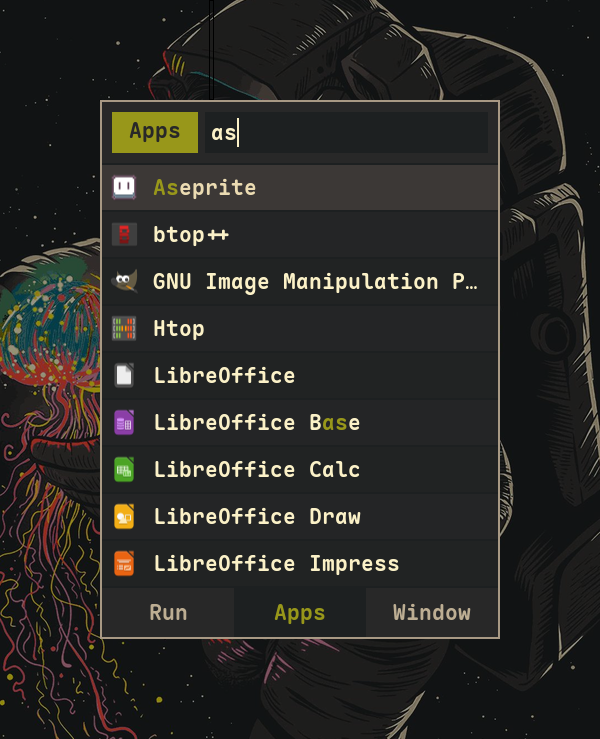Click the purple LibreOffice Base icon
This screenshot has height=739, width=600.
point(124,423)
